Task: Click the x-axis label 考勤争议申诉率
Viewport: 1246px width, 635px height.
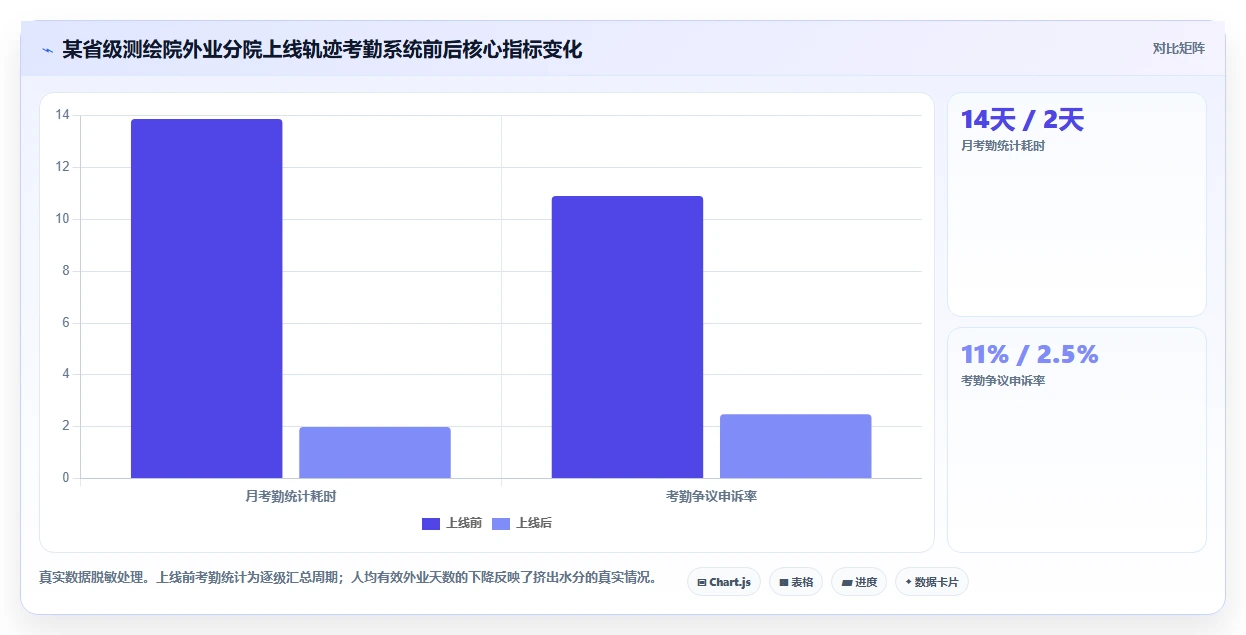Action: click(x=712, y=496)
